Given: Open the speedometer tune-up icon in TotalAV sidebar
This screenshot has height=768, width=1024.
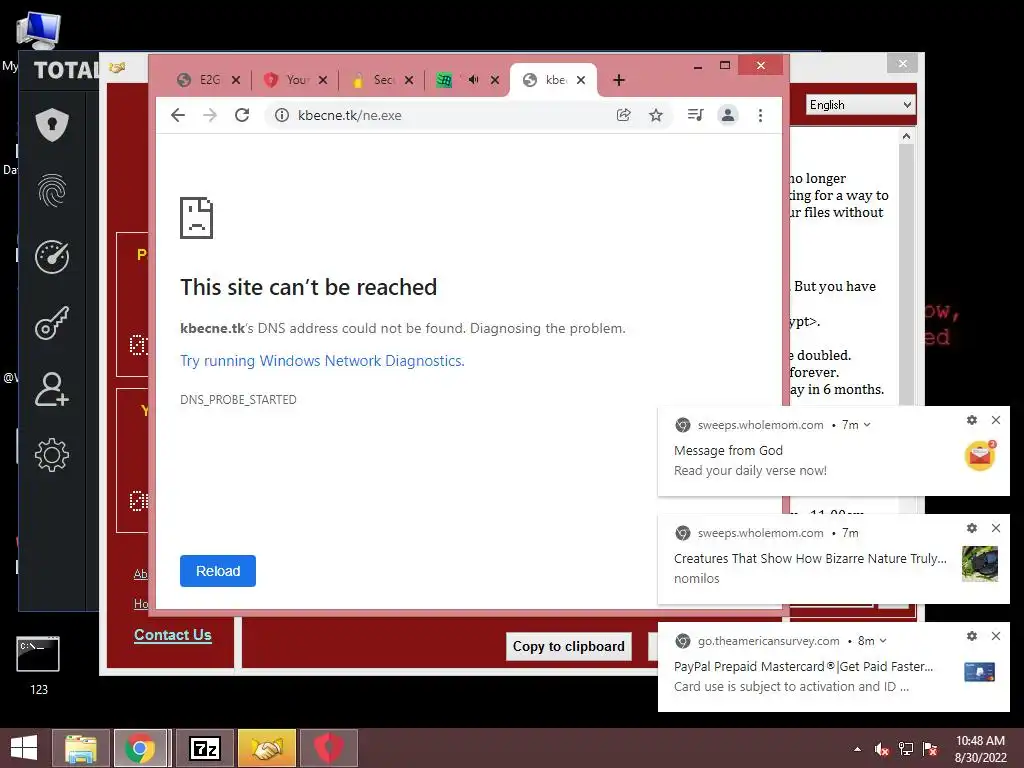Looking at the screenshot, I should coord(52,257).
